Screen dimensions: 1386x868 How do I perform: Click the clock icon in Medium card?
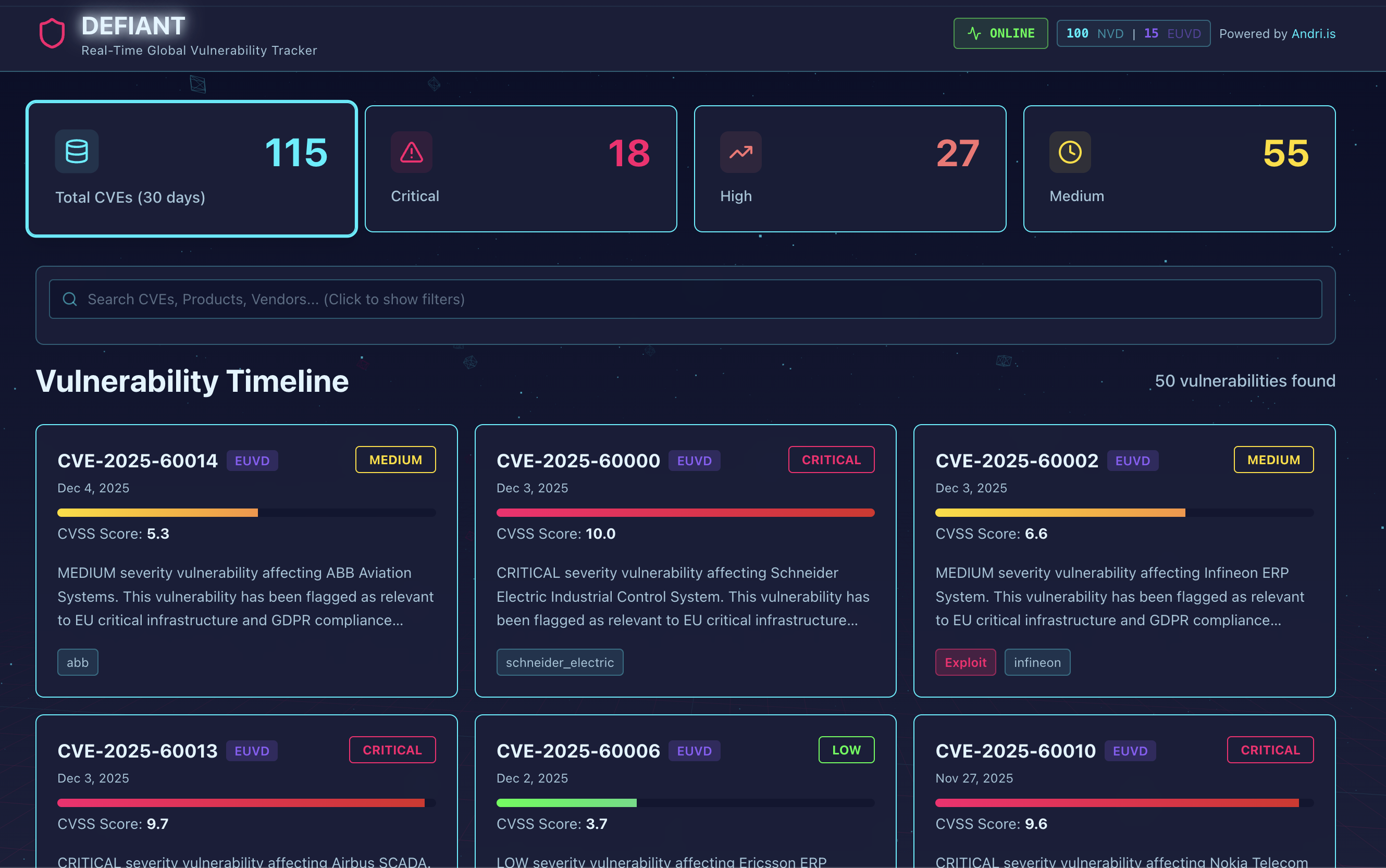pos(1069,152)
